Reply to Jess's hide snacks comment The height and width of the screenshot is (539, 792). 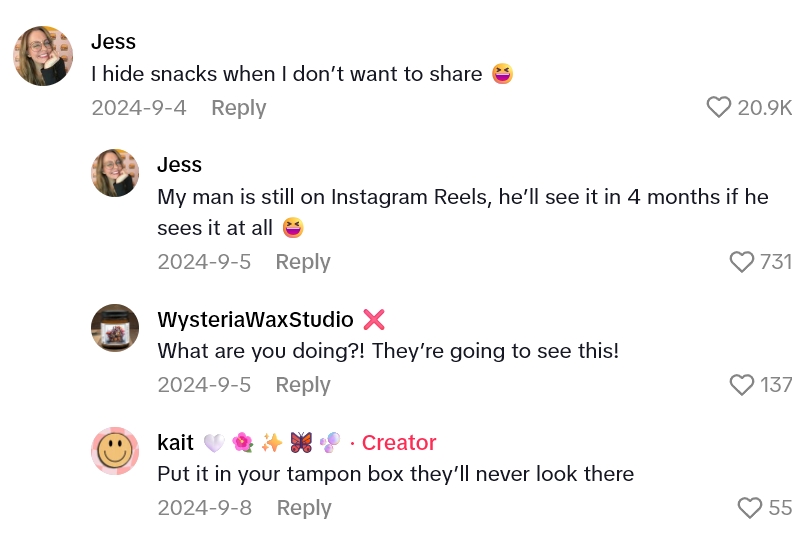[238, 108]
